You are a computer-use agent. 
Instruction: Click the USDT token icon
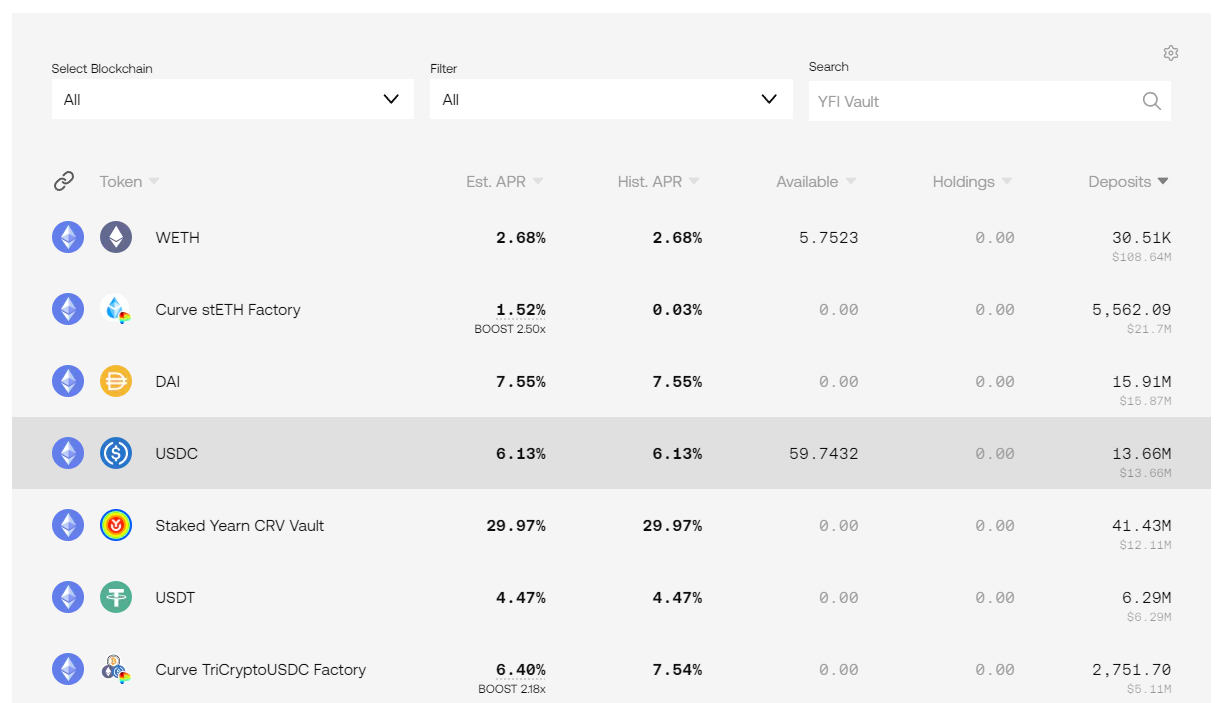coord(116,597)
